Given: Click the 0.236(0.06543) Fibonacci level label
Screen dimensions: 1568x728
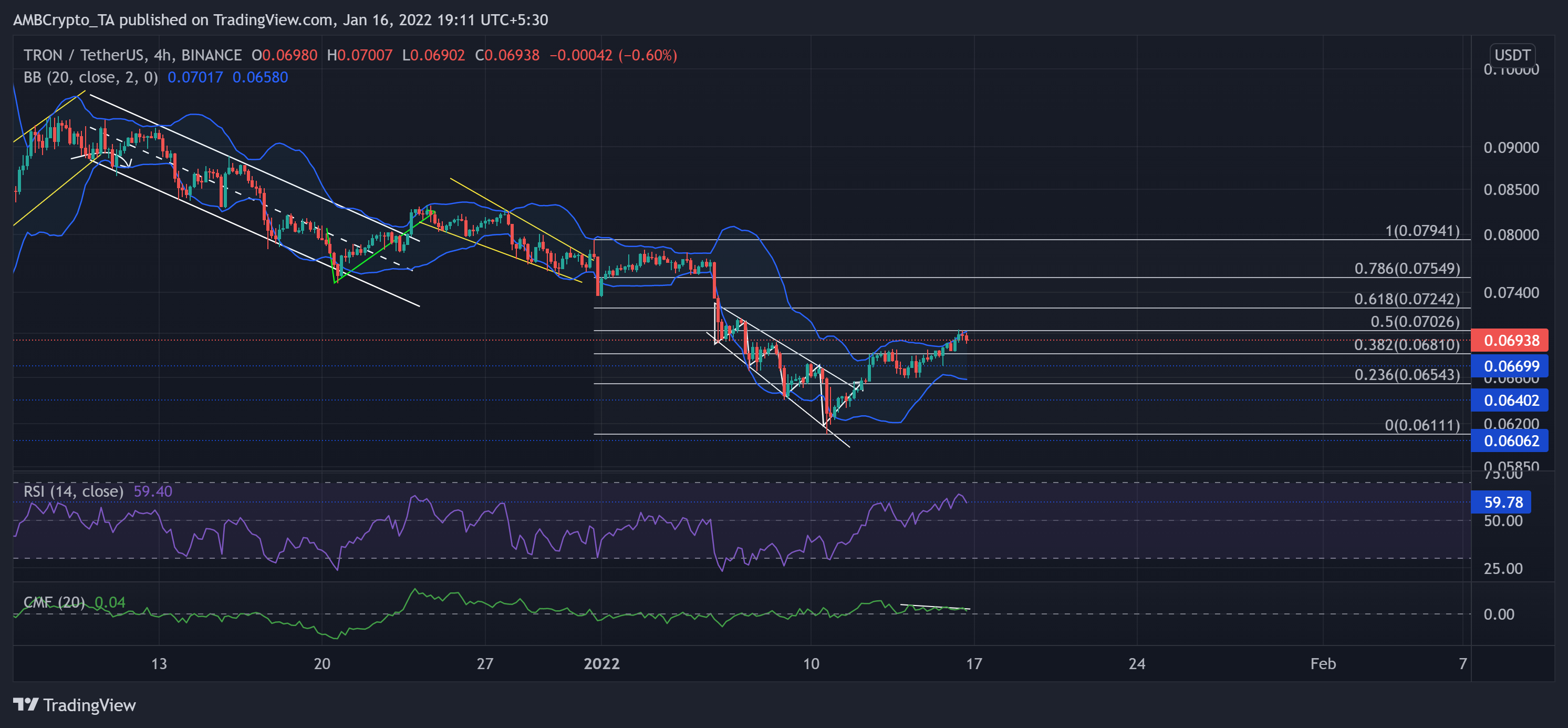Looking at the screenshot, I should (x=1407, y=375).
